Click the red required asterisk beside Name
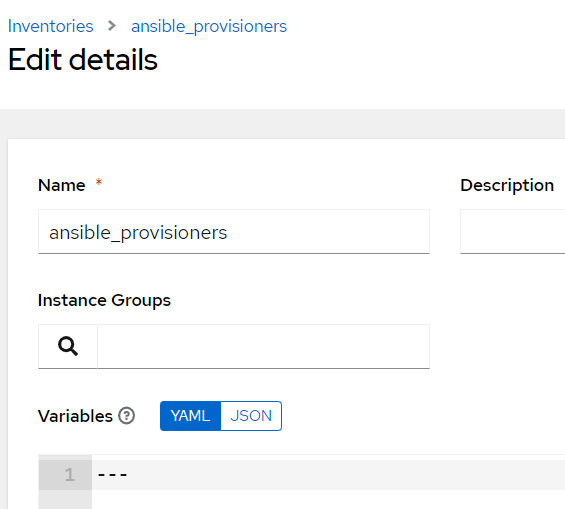 99,182
